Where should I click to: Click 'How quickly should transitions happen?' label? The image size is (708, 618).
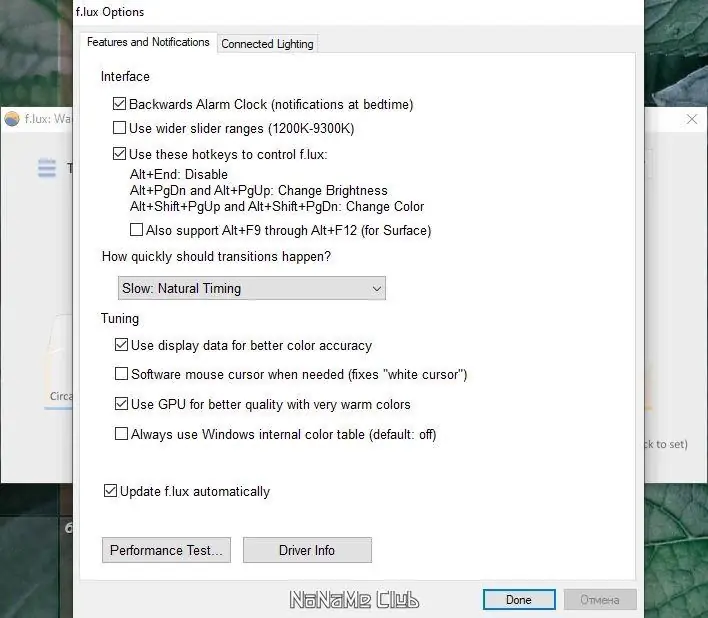(x=216, y=256)
